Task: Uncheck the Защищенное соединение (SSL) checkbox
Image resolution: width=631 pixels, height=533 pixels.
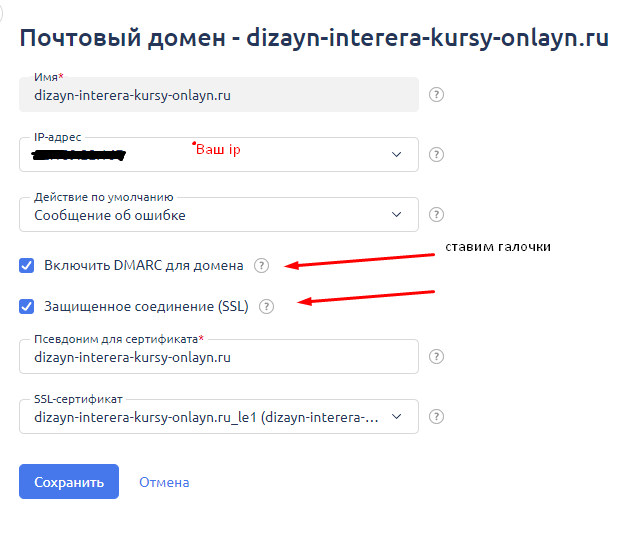Action: pos(26,307)
